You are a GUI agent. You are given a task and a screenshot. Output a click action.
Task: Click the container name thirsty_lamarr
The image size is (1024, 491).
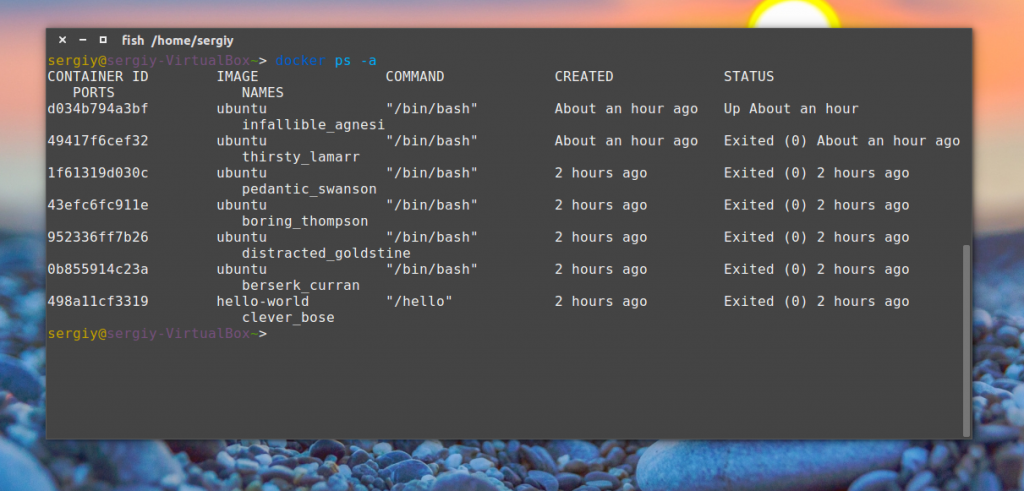click(x=300, y=157)
